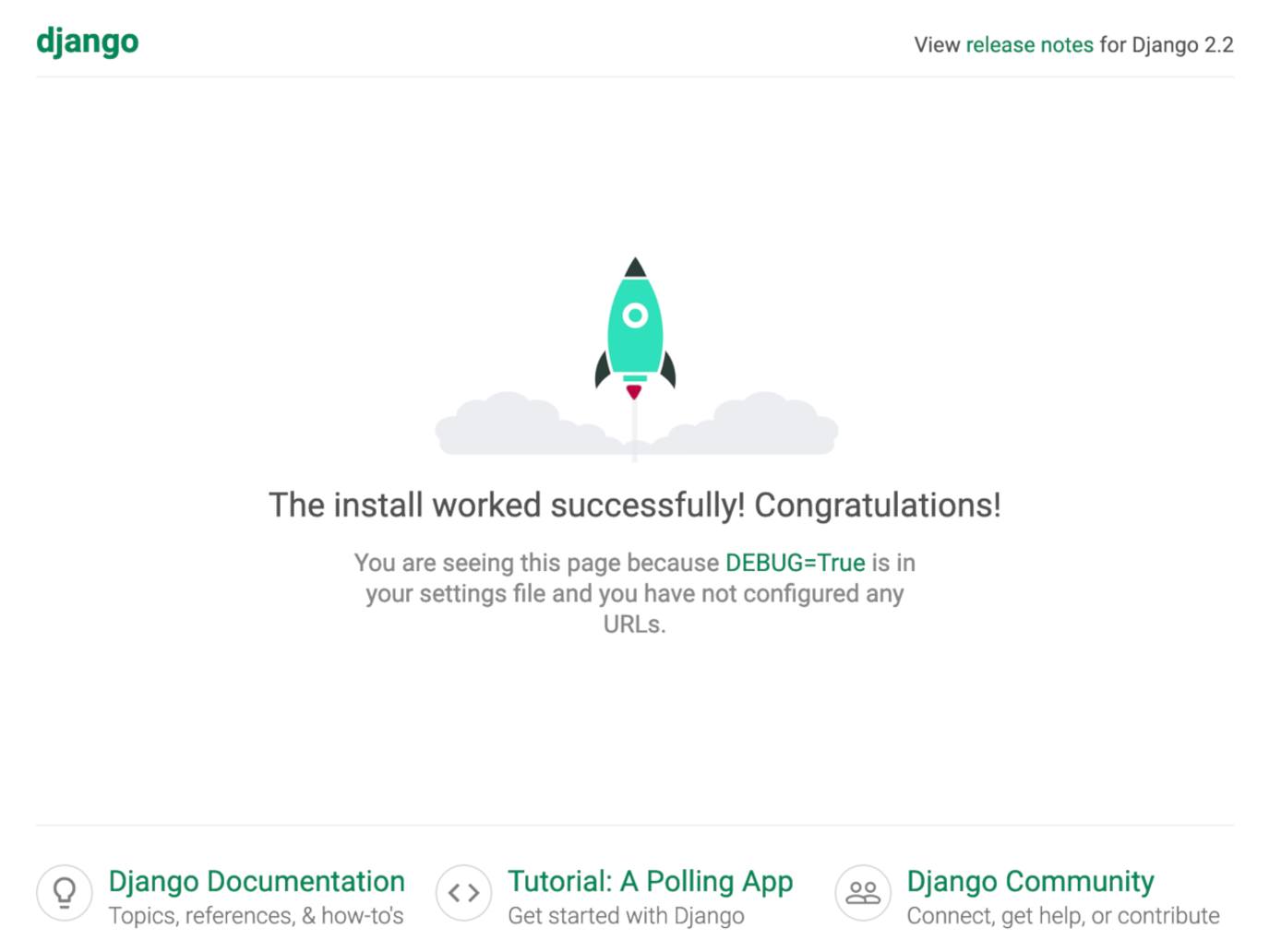
Task: Click the code brackets tutorial icon
Action: coord(463,892)
